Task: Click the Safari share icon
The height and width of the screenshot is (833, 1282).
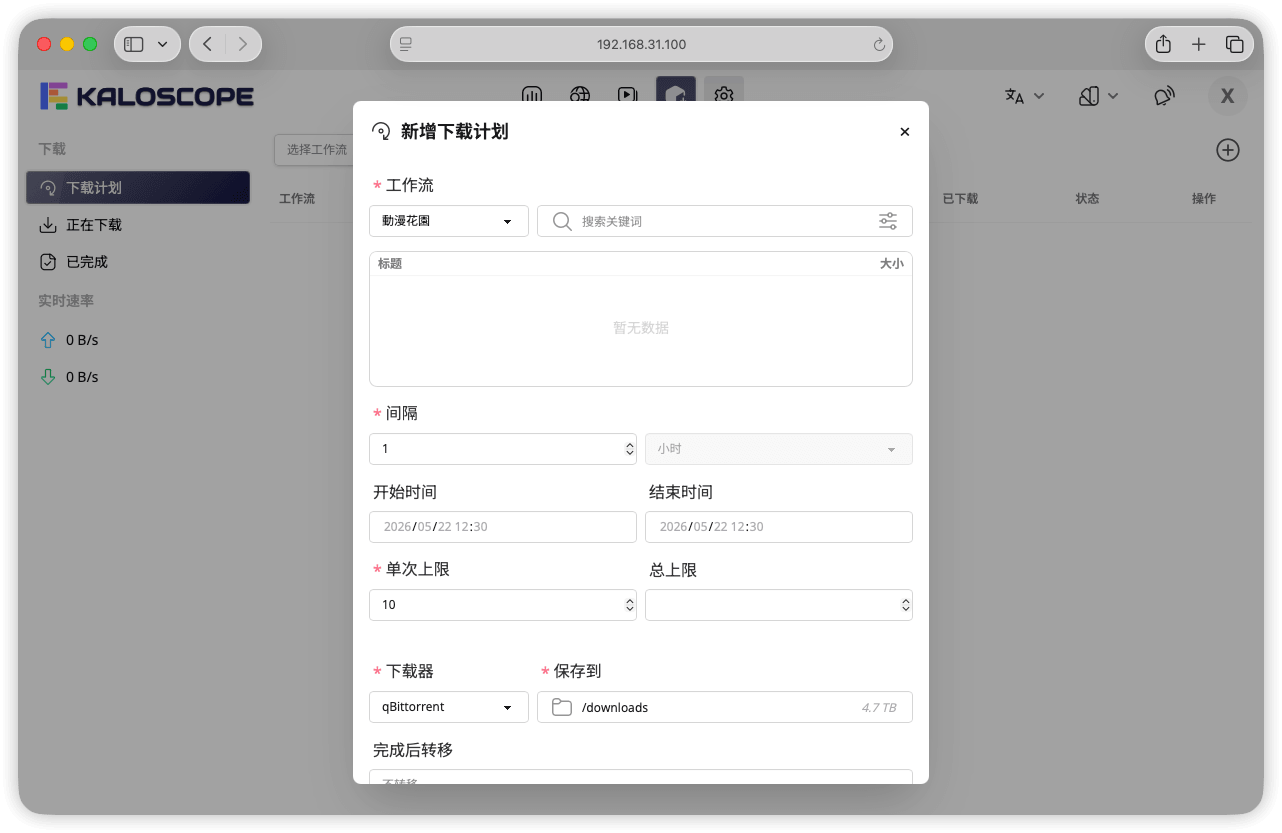Action: (x=1163, y=44)
